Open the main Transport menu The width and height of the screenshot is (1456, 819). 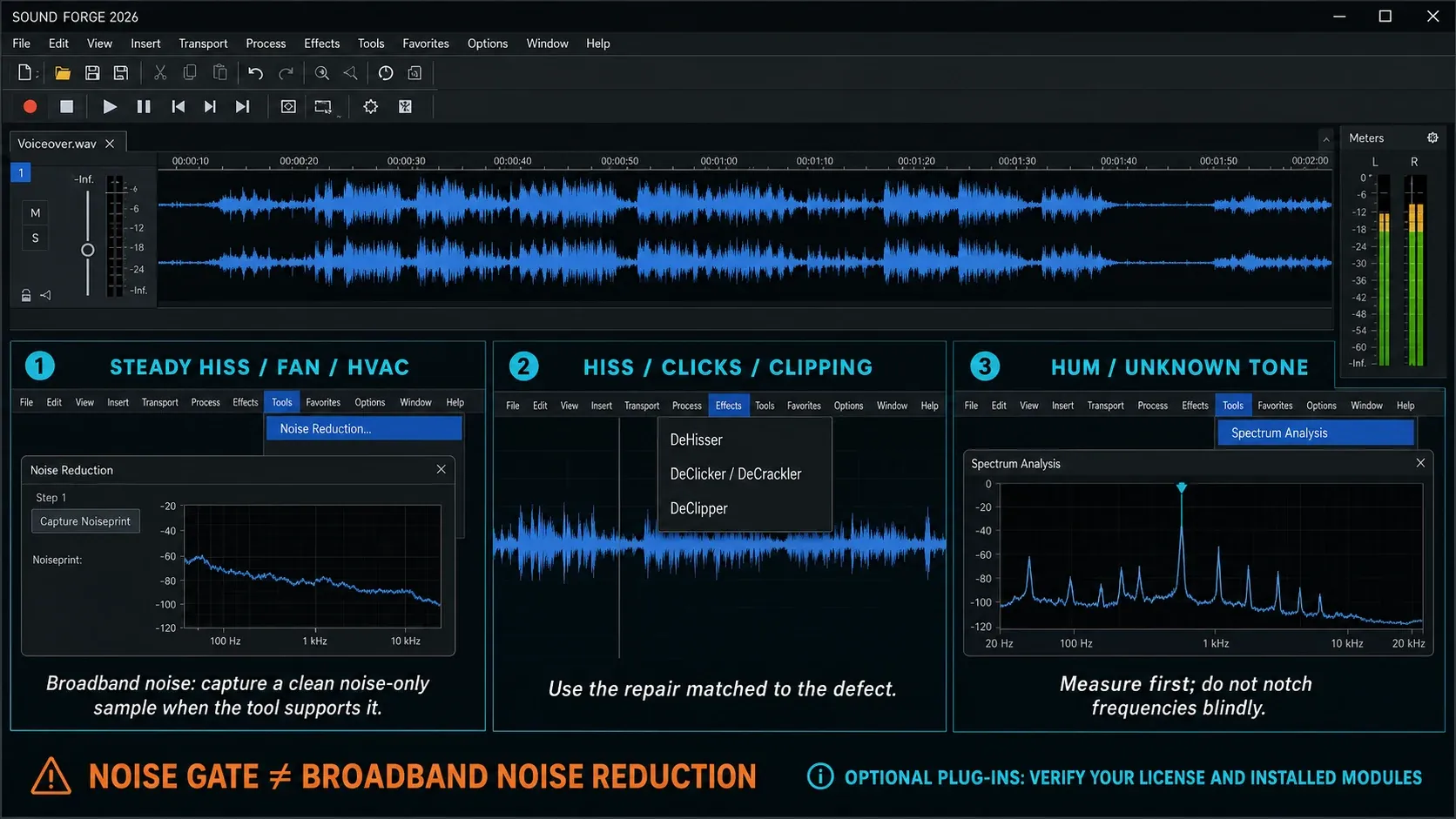click(x=203, y=44)
